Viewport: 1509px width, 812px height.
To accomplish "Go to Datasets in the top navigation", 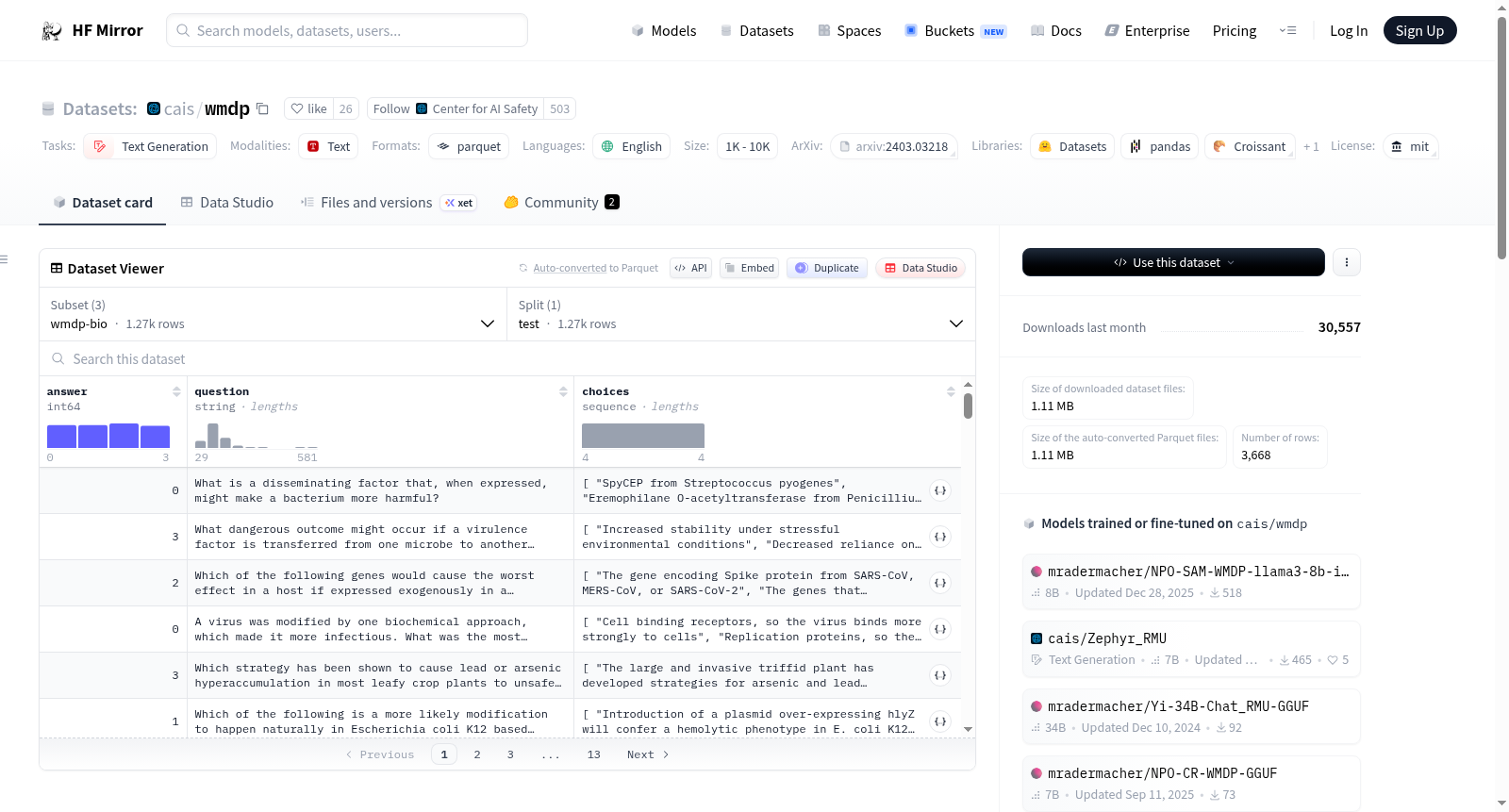I will coord(757,31).
